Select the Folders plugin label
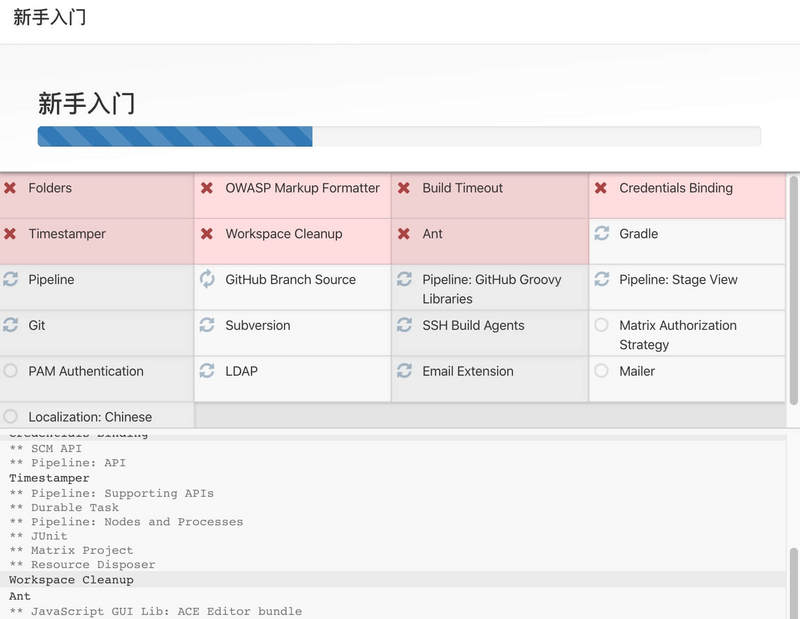 [50, 188]
